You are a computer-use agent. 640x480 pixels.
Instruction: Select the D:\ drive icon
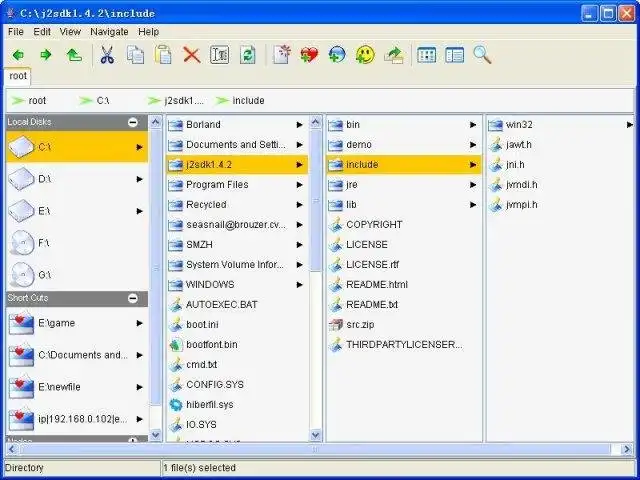(x=21, y=179)
